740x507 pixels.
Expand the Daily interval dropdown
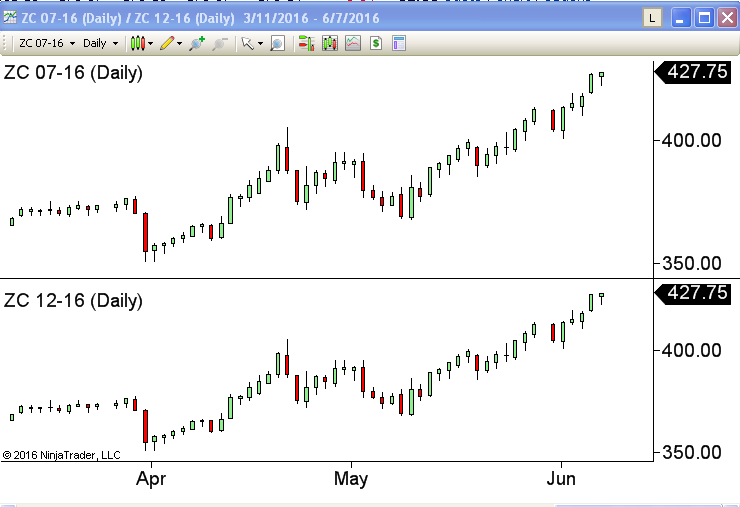point(115,43)
